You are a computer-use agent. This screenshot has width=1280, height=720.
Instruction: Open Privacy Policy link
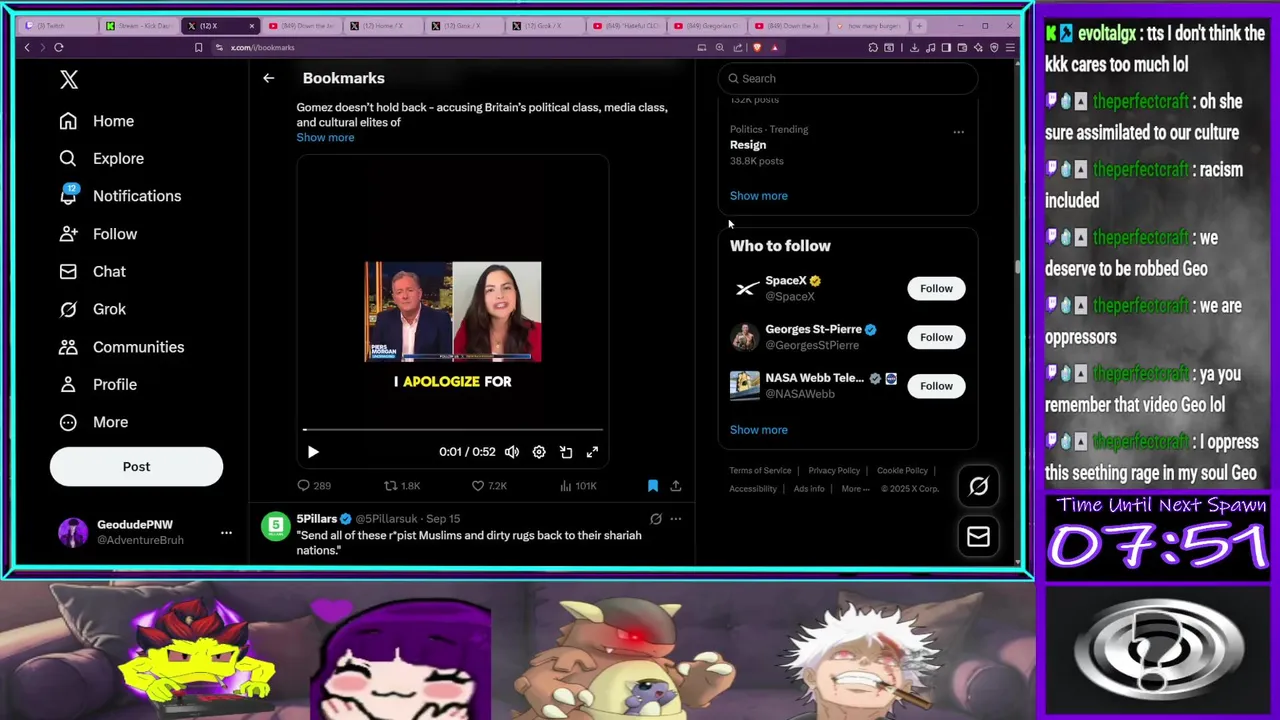[x=834, y=471]
